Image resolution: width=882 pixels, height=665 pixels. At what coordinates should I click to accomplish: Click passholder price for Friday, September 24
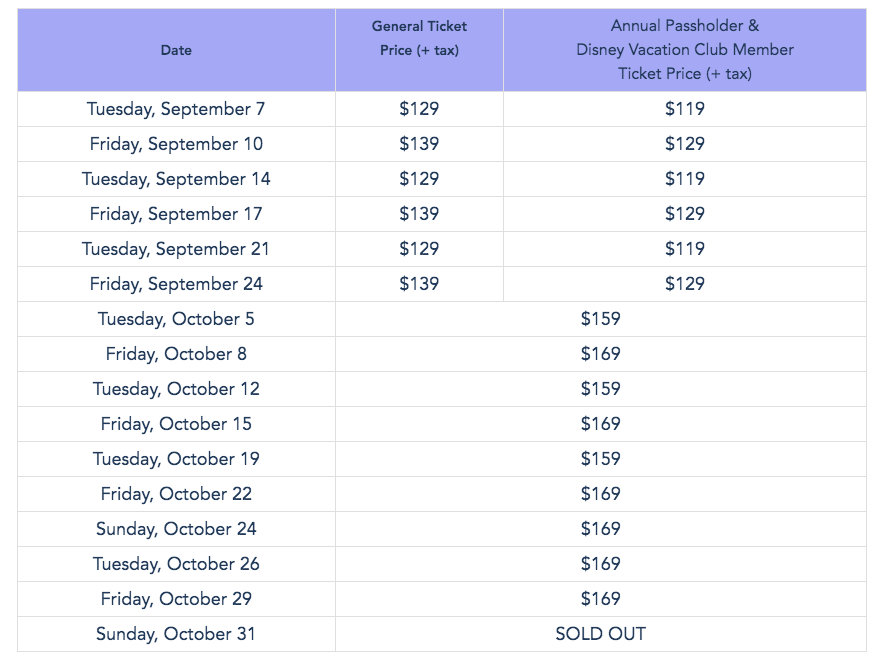(684, 284)
